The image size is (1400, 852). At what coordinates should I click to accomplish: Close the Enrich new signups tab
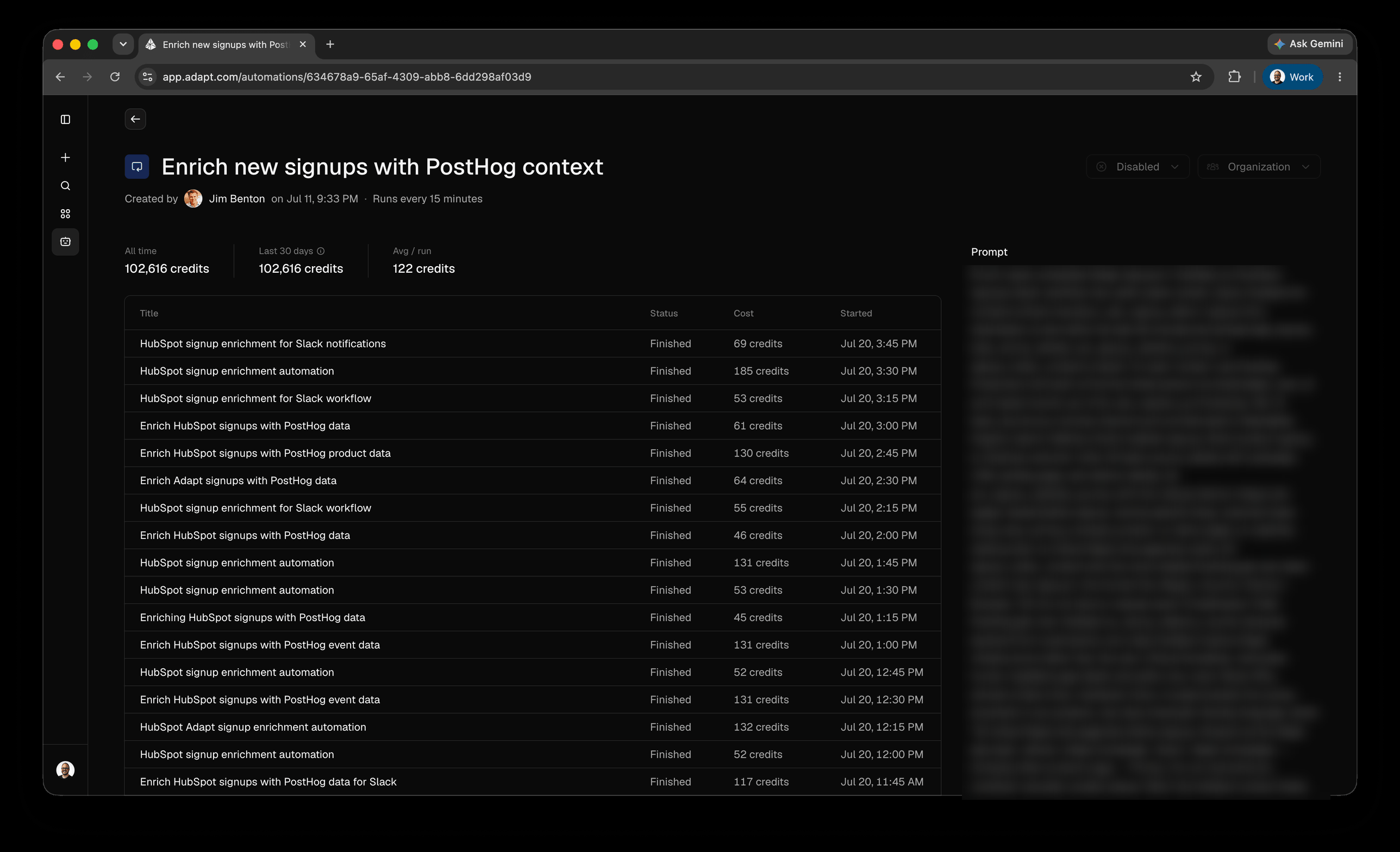[x=303, y=45]
